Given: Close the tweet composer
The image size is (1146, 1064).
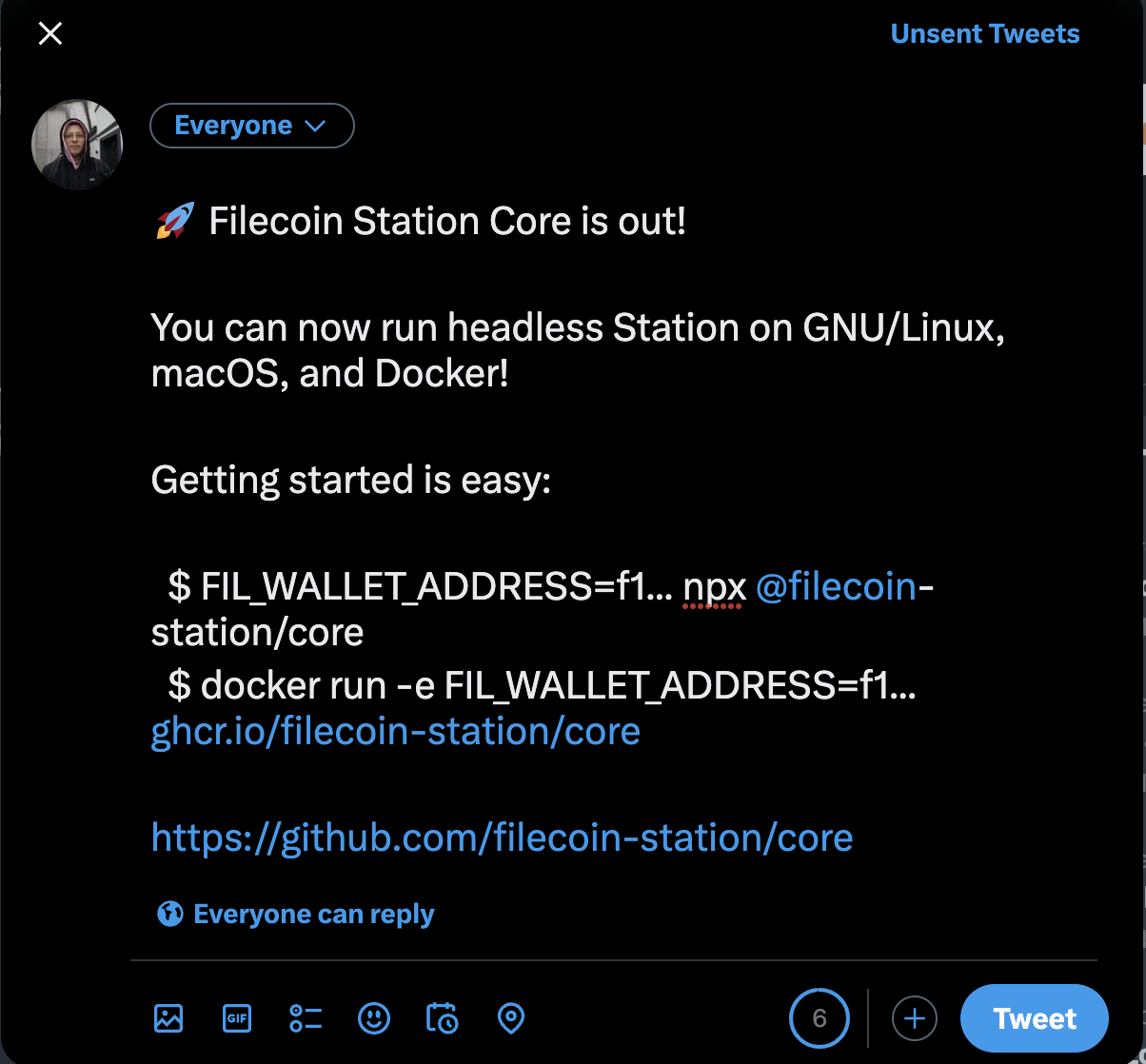Looking at the screenshot, I should 49,34.
